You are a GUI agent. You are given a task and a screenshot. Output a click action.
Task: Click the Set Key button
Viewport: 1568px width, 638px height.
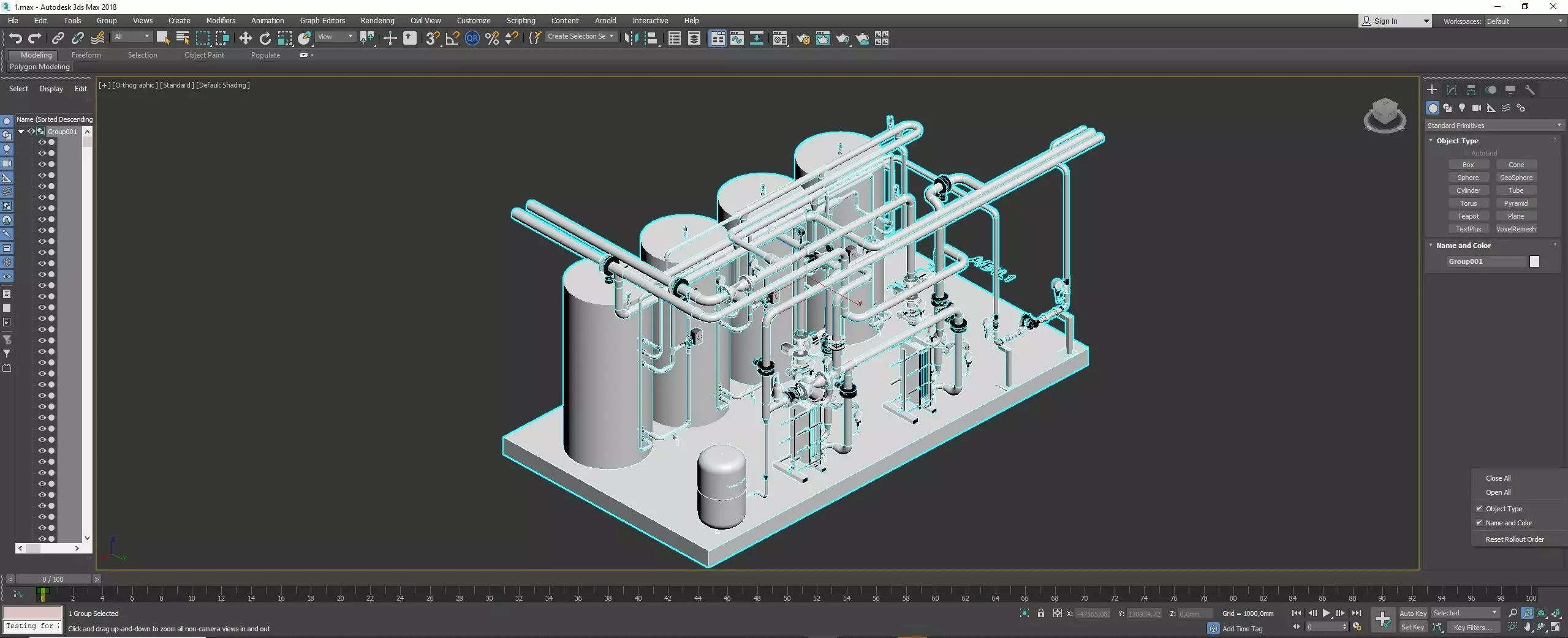pos(1413,627)
